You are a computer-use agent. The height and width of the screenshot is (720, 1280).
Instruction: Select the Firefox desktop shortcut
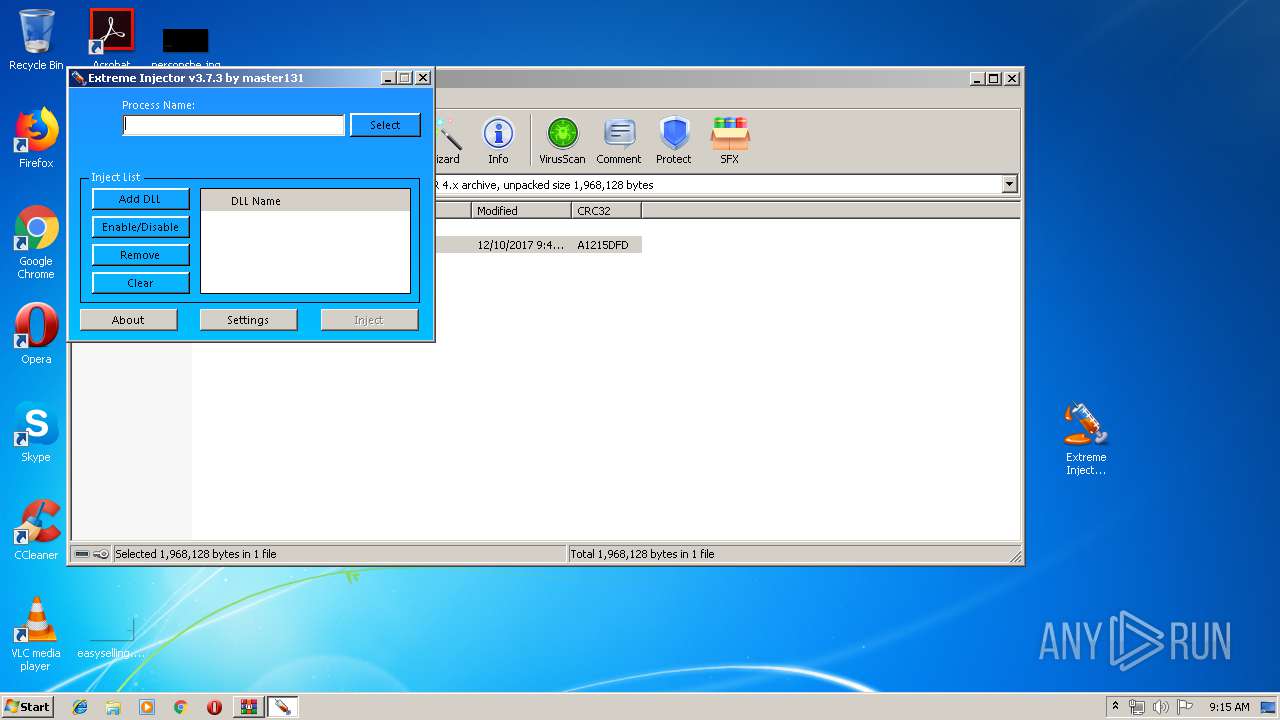coord(36,138)
